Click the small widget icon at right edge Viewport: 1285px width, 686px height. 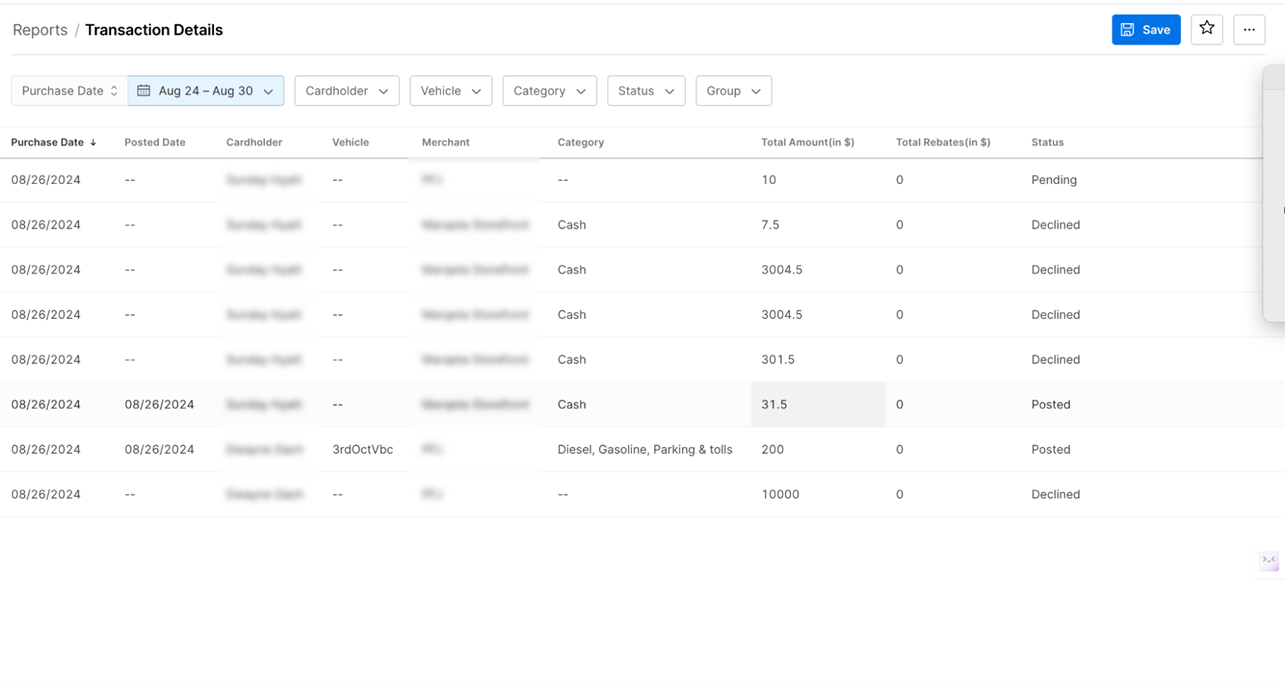point(1269,560)
